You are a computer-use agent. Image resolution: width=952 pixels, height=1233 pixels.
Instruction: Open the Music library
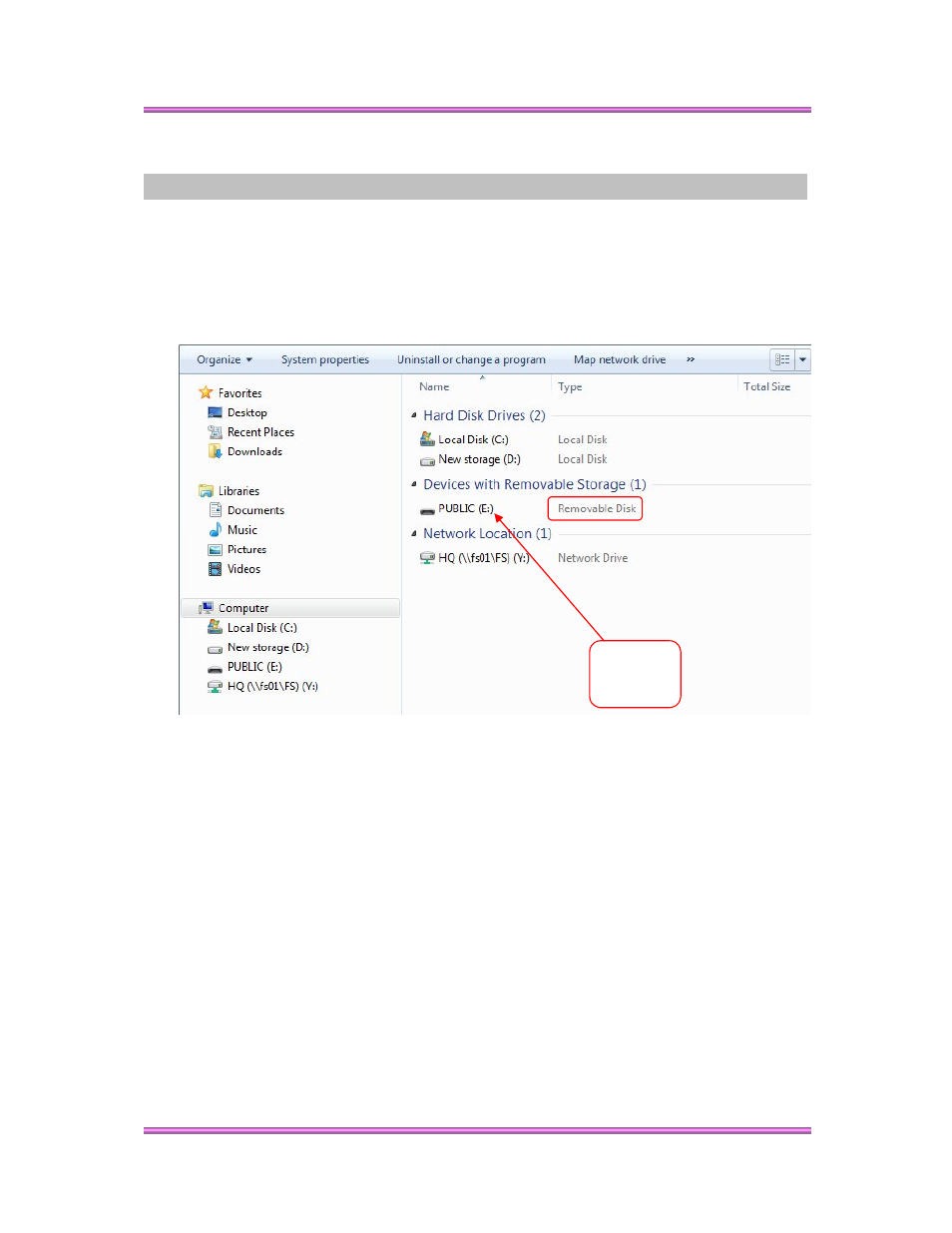(242, 530)
